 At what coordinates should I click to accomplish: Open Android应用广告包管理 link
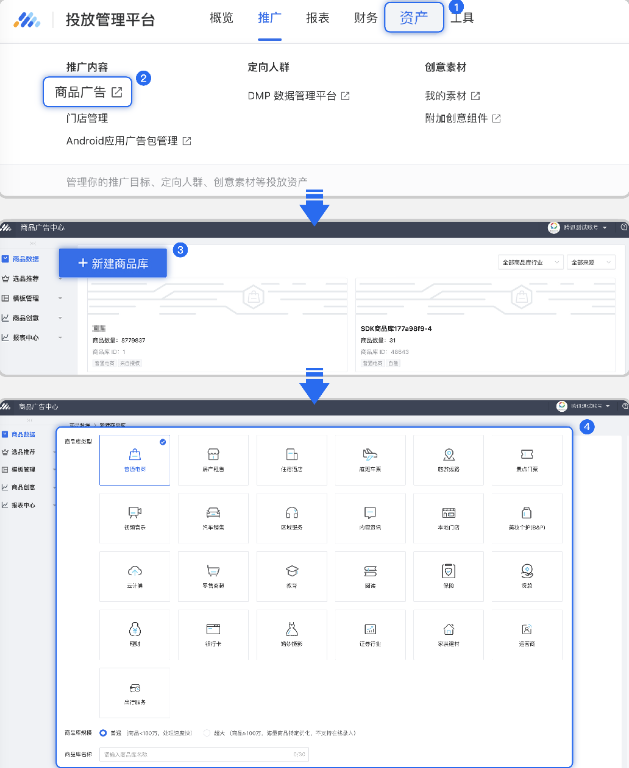coord(129,141)
